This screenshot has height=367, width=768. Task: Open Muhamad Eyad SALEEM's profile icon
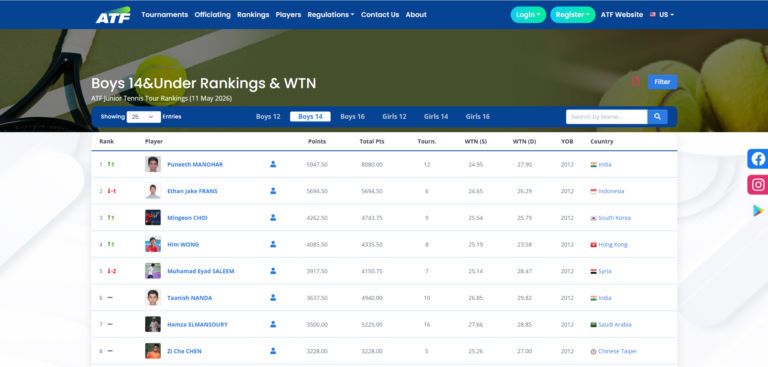(x=273, y=271)
